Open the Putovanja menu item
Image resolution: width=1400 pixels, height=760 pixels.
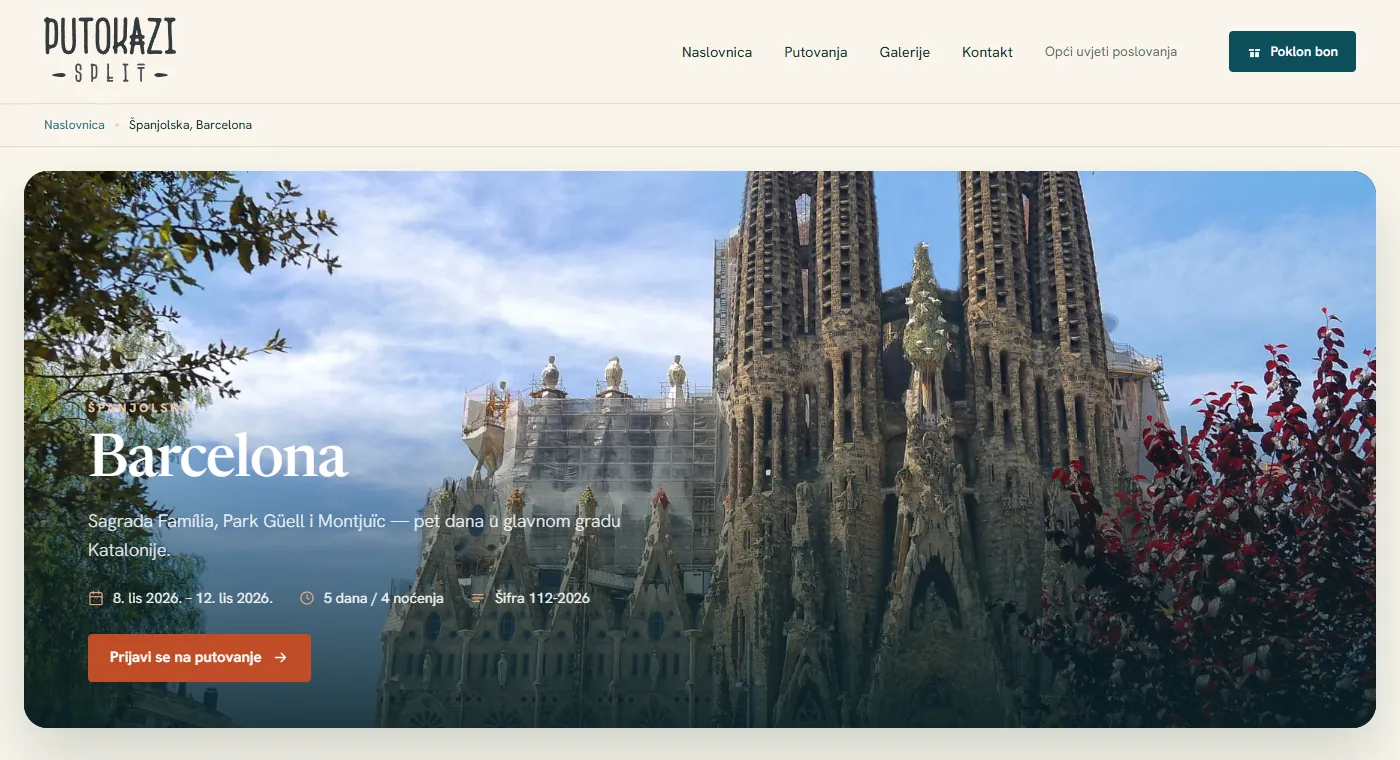(816, 52)
